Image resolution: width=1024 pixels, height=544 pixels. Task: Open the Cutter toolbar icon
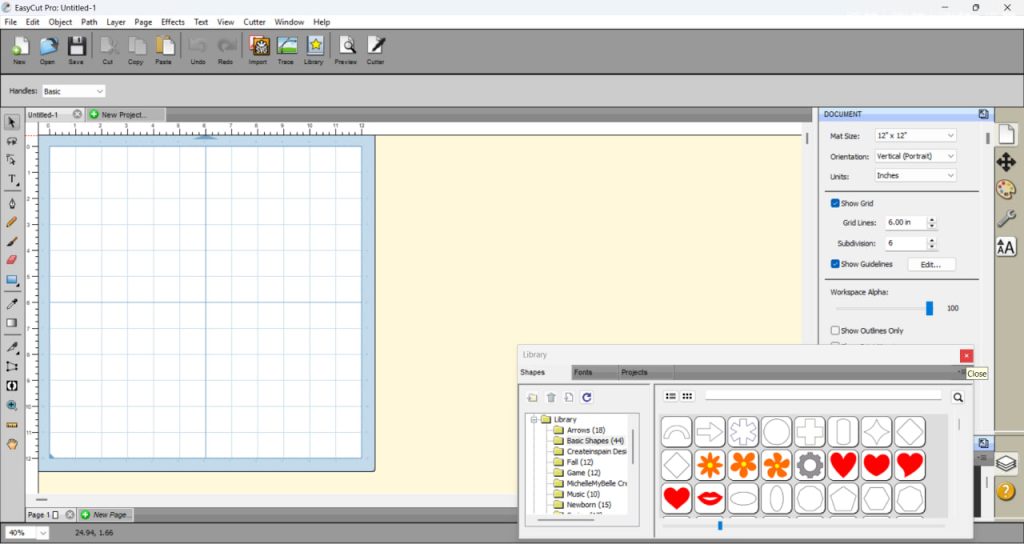pyautogui.click(x=375, y=48)
